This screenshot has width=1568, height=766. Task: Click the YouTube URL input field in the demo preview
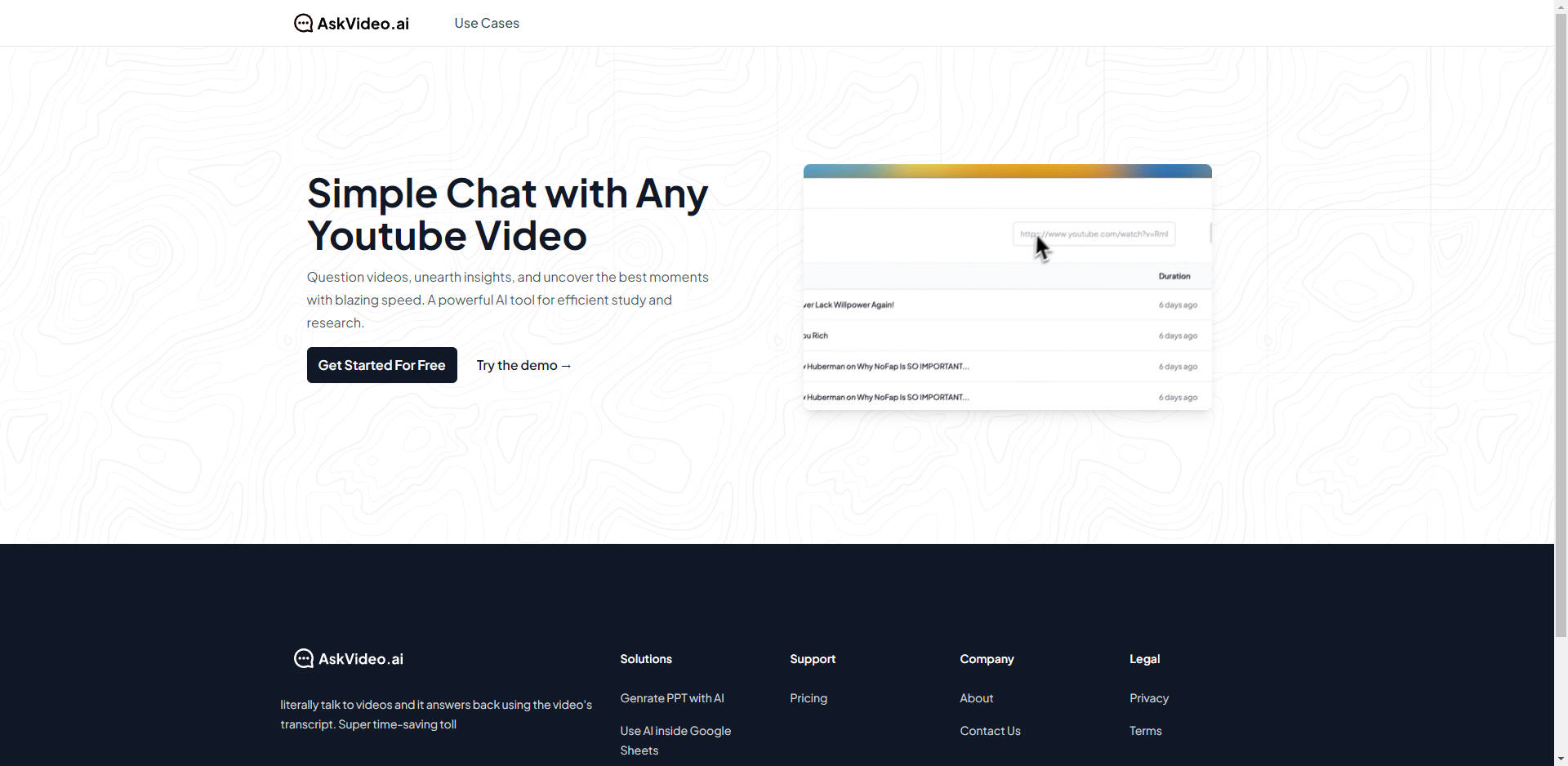(1094, 234)
